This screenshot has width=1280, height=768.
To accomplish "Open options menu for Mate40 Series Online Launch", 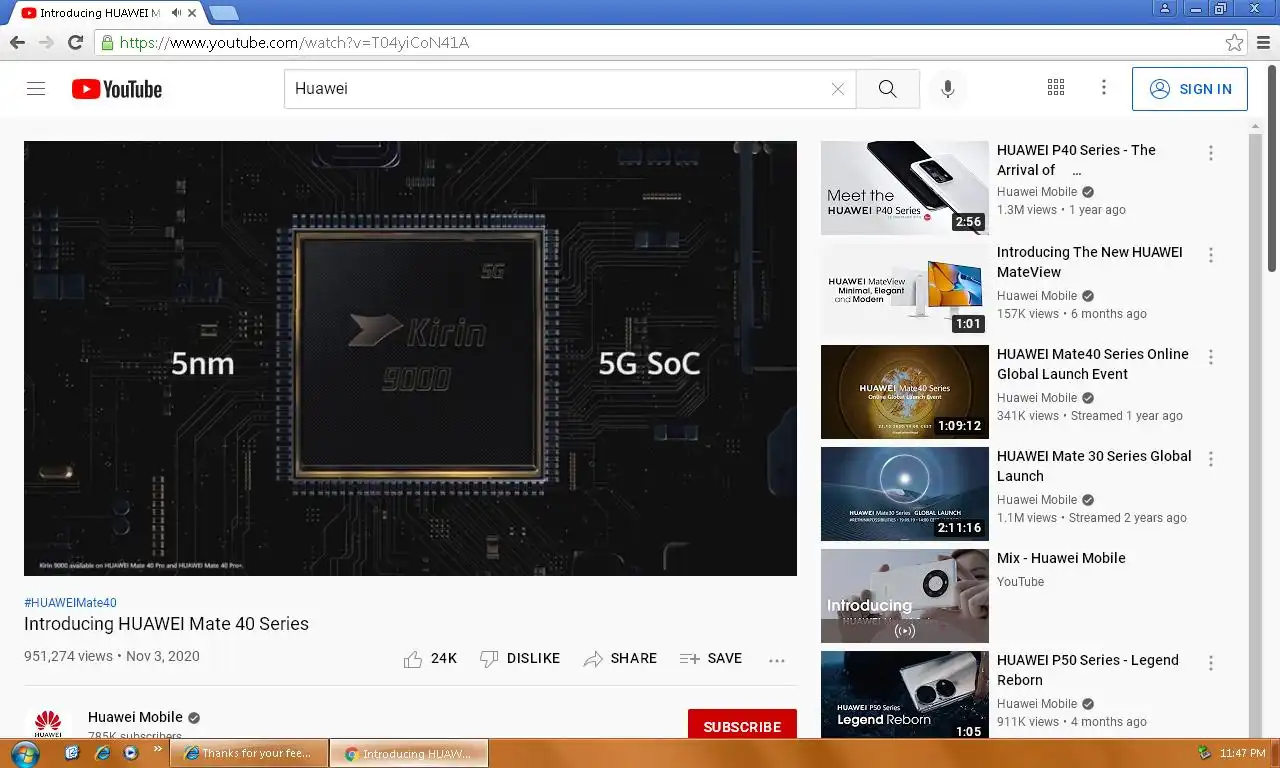I will 1211,357.
